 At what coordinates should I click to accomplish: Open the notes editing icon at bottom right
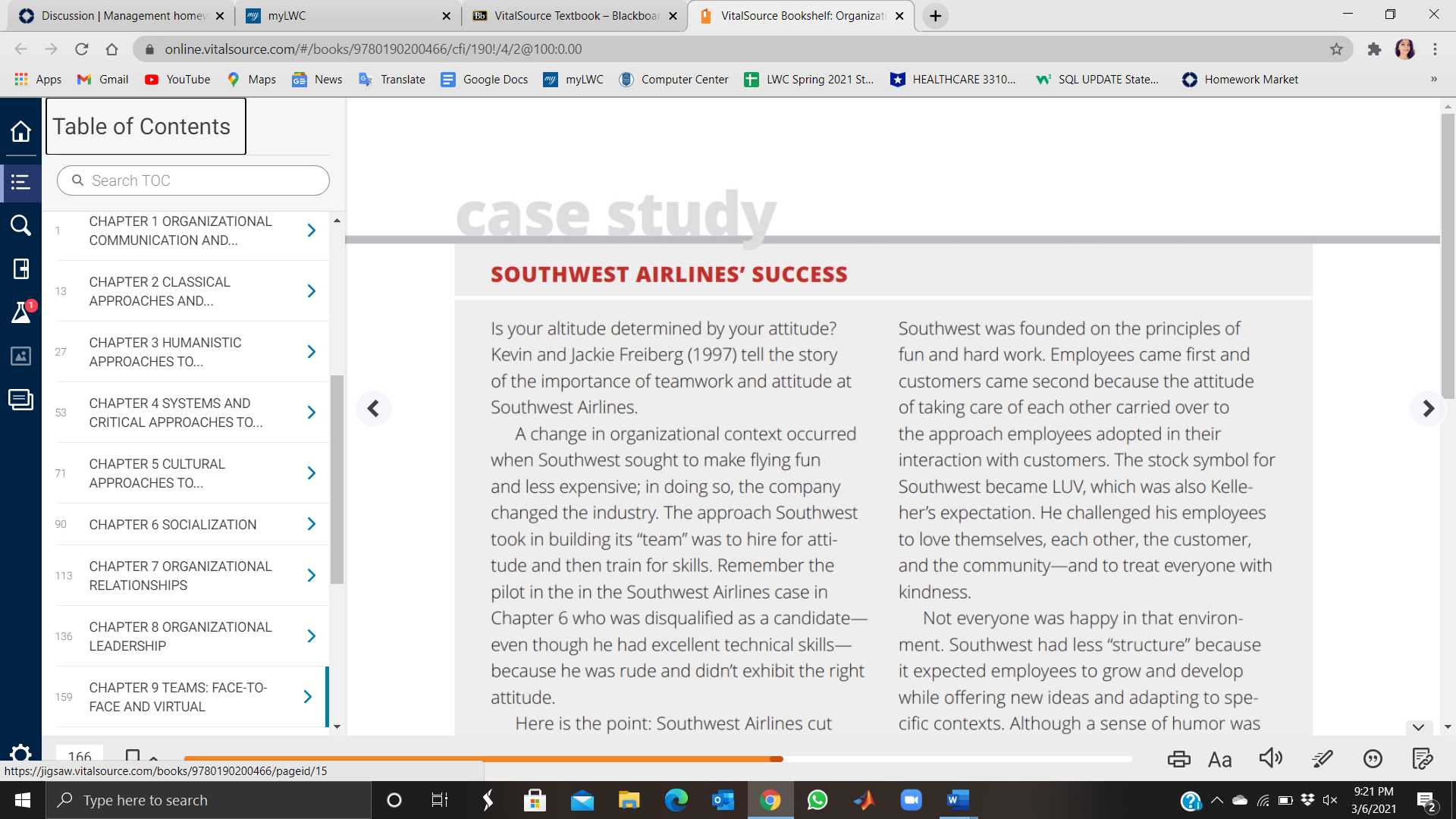click(x=1423, y=758)
